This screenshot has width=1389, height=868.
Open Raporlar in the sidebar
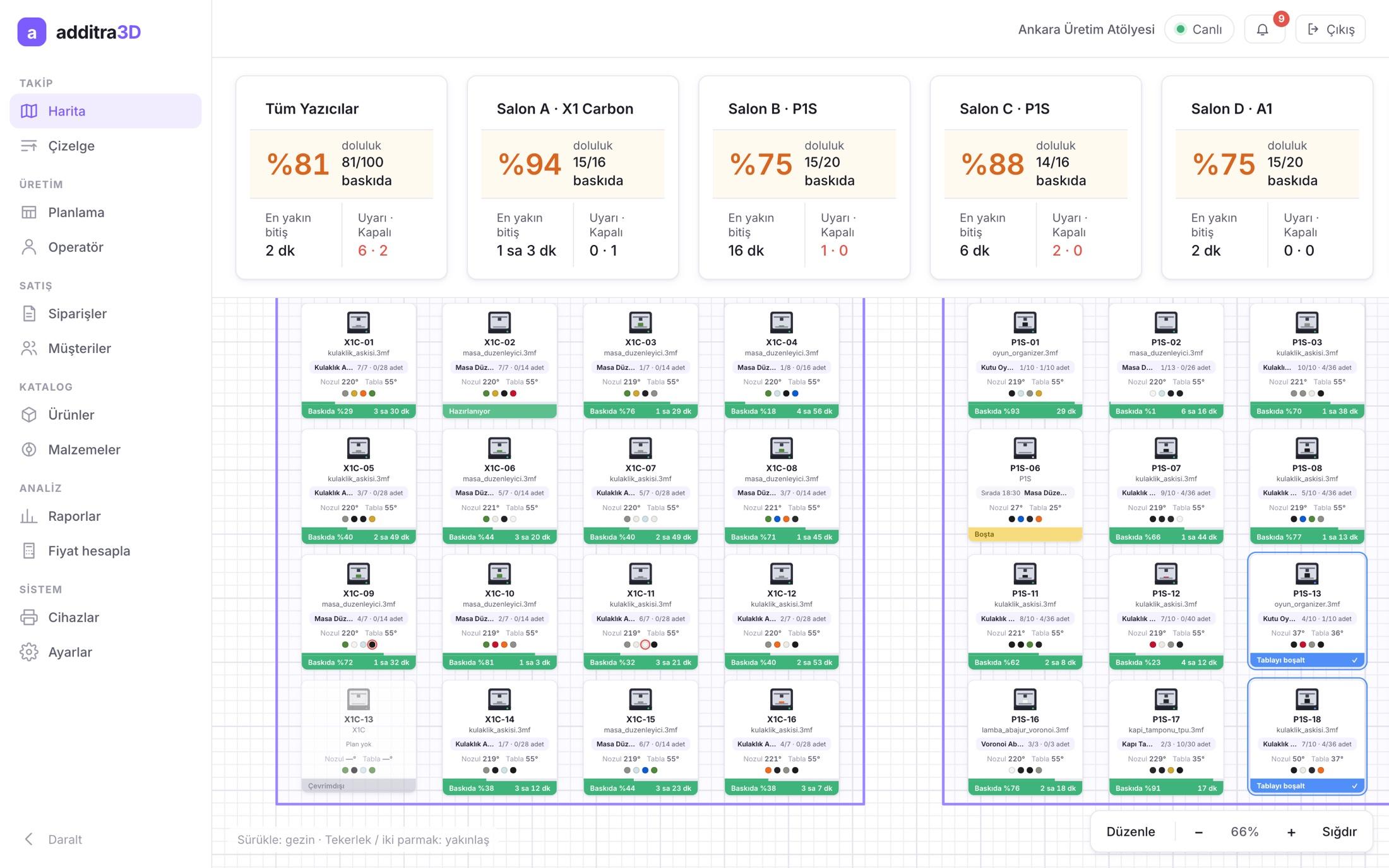coord(105,516)
